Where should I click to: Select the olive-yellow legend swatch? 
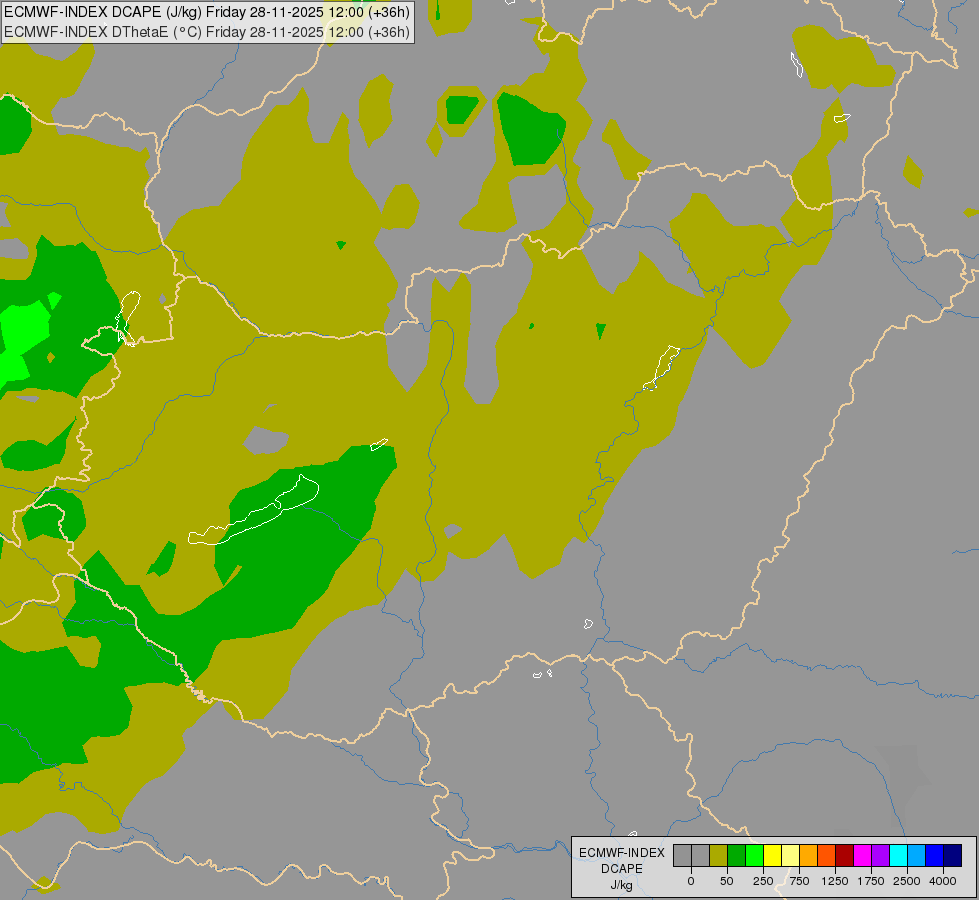[x=718, y=856]
